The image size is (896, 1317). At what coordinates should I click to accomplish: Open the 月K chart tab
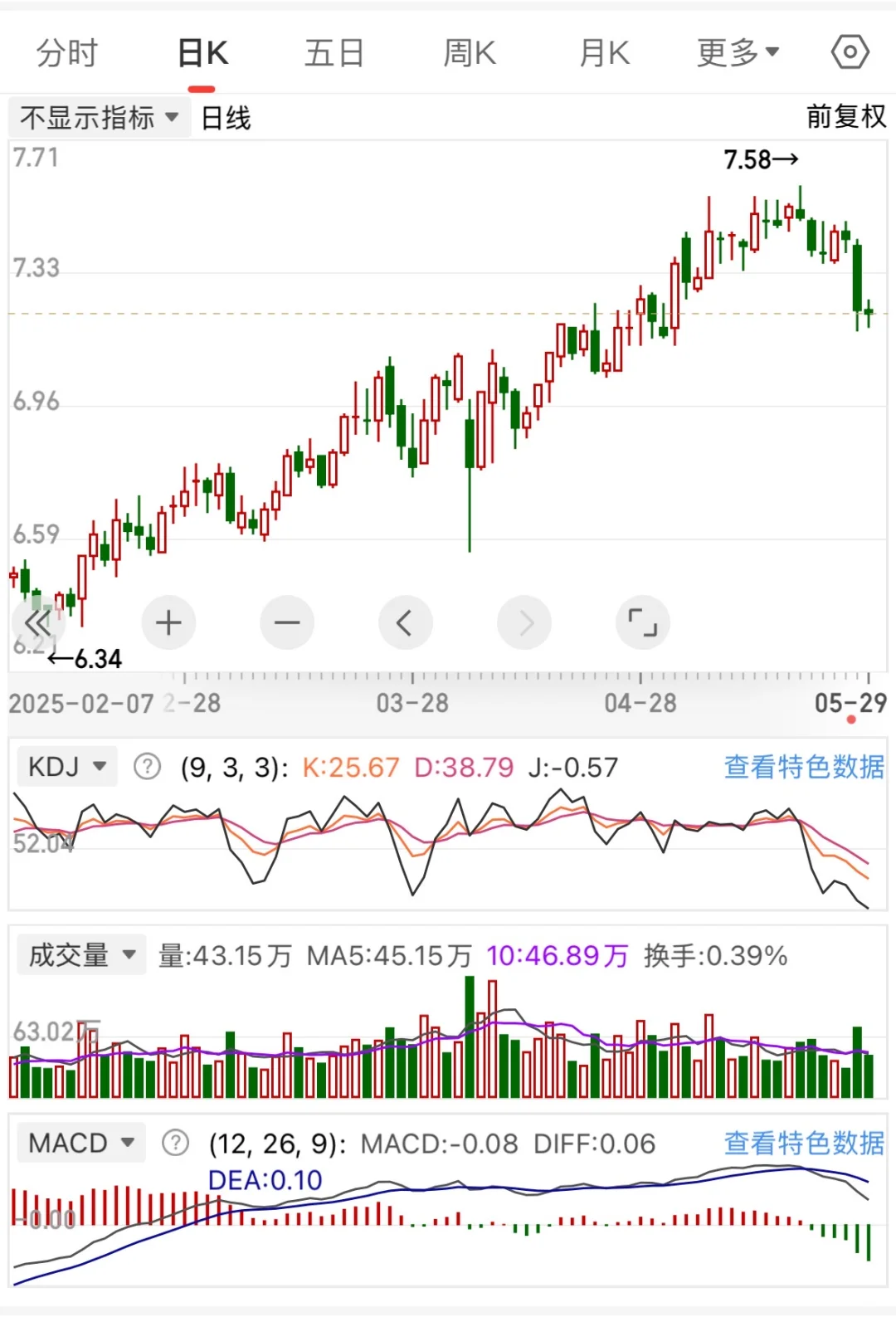tap(605, 53)
